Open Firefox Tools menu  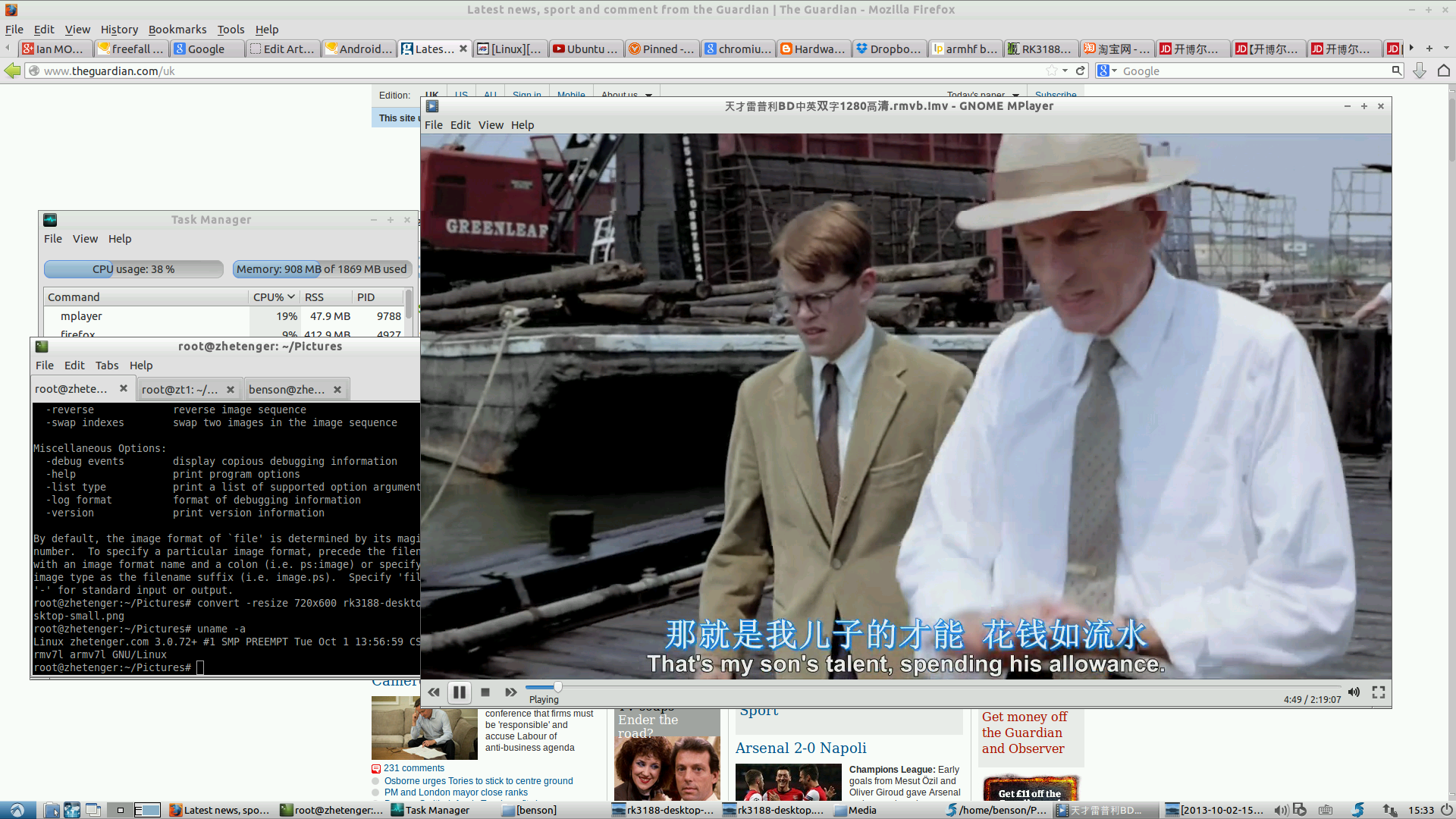point(231,30)
